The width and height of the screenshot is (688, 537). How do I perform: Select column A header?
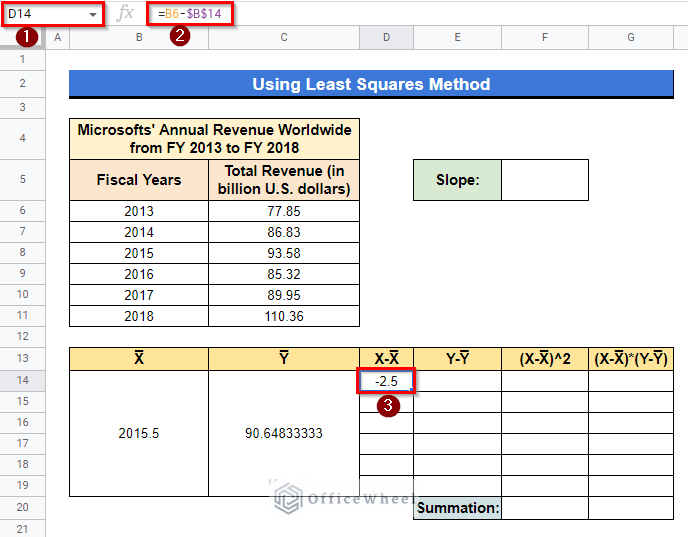tap(57, 38)
